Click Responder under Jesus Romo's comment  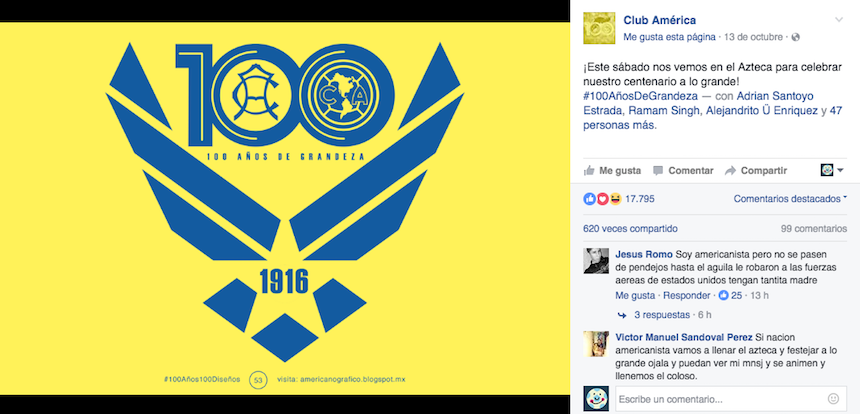click(687, 296)
